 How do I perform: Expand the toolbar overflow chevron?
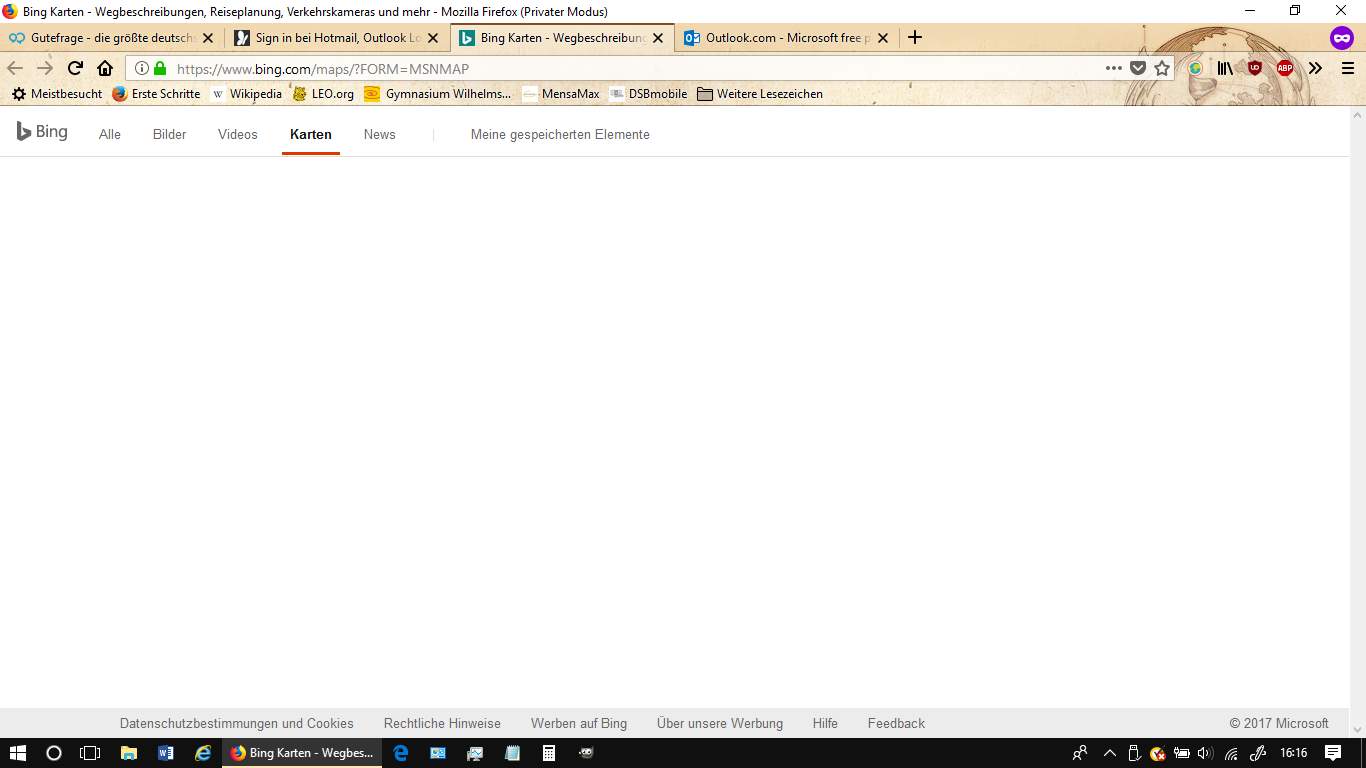point(1315,69)
